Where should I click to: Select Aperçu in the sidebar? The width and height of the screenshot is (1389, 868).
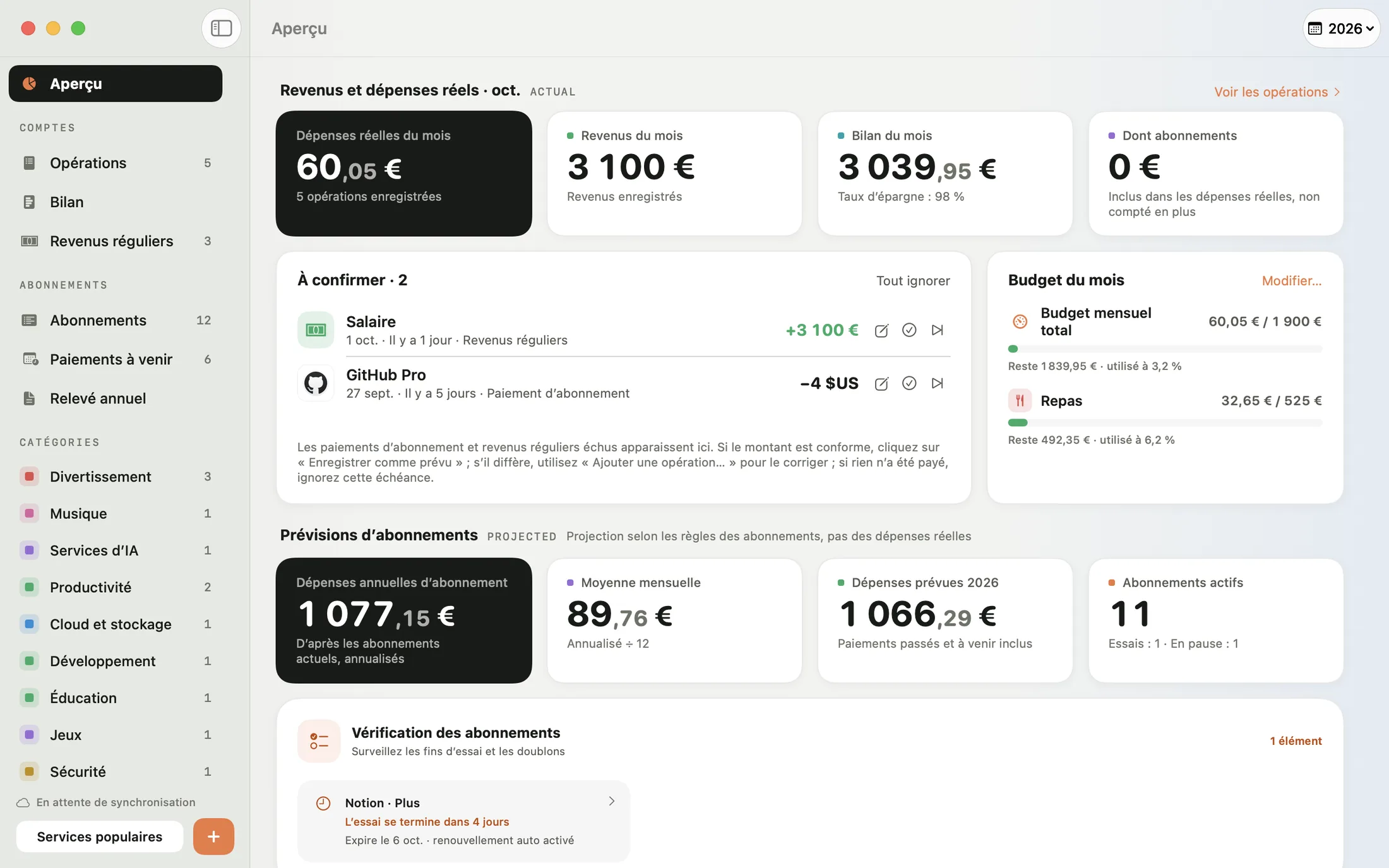pos(116,83)
